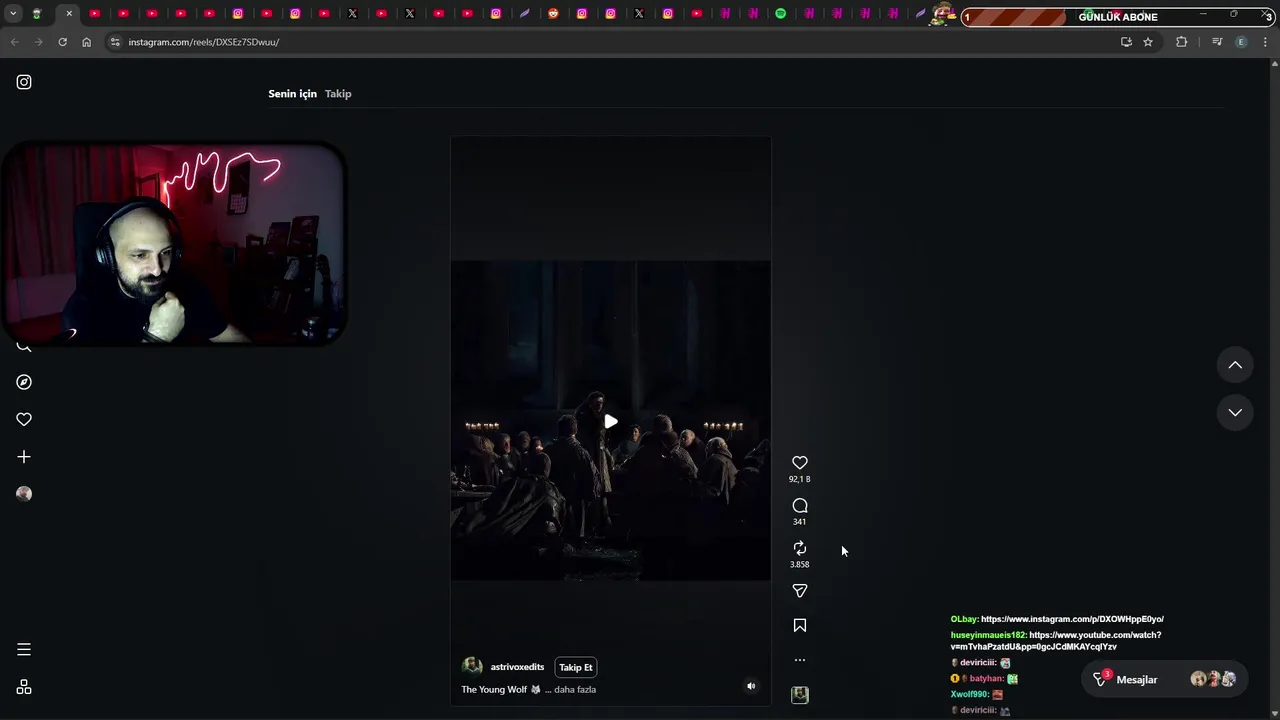The height and width of the screenshot is (720, 1280).
Task: Click the 3.858 reposts count
Action: 800,564
